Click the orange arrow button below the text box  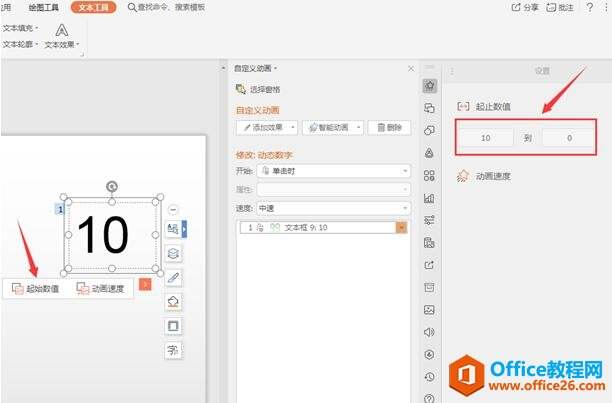[x=145, y=285]
